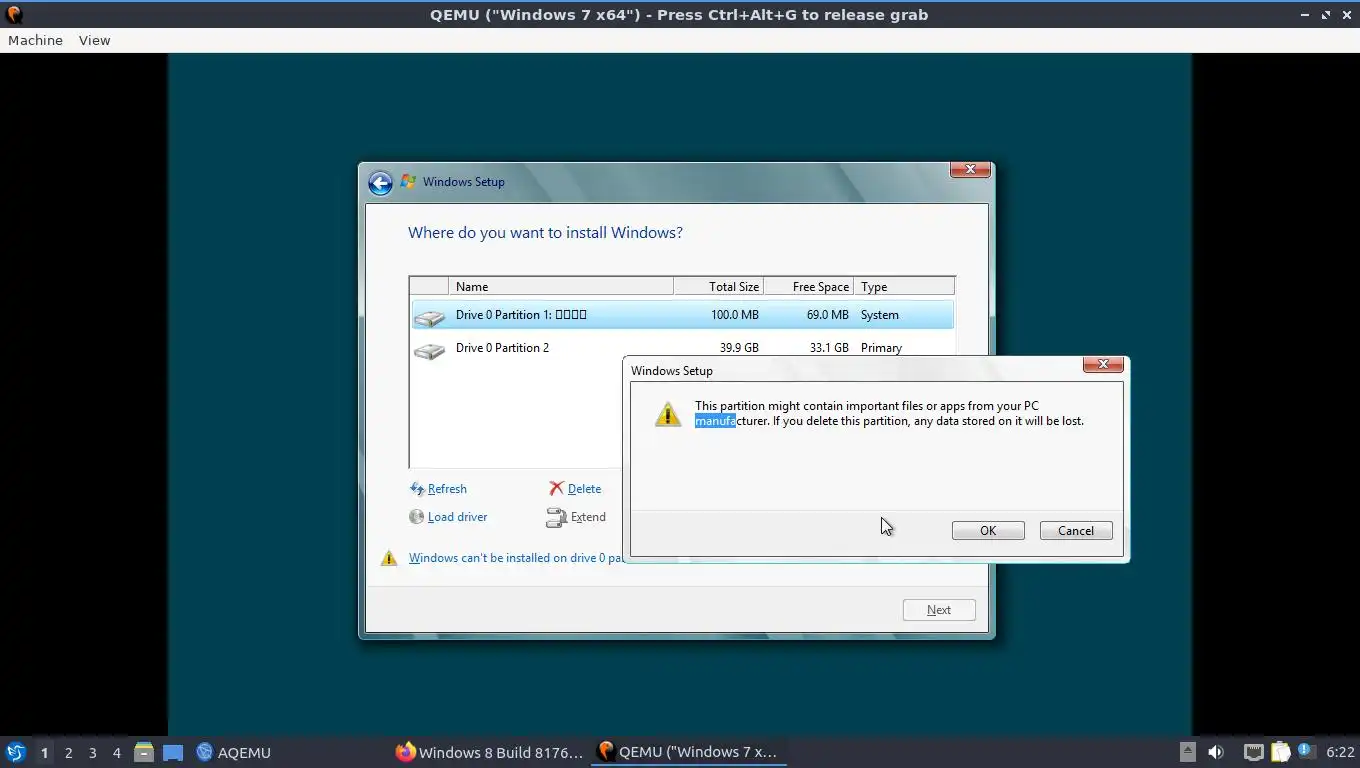Image resolution: width=1360 pixels, height=768 pixels.
Task: Click the Refresh arrows icon
Action: click(417, 489)
